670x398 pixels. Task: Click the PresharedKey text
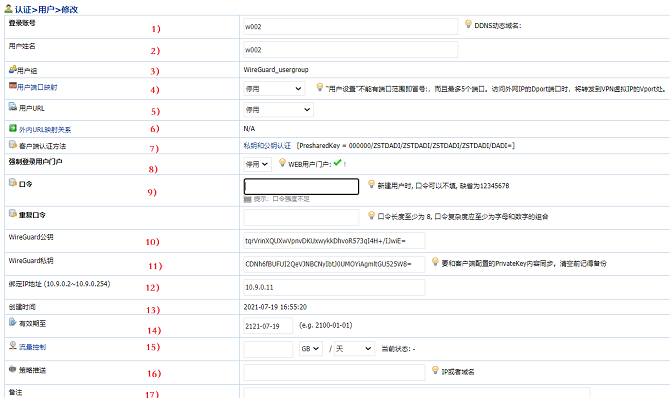point(406,146)
